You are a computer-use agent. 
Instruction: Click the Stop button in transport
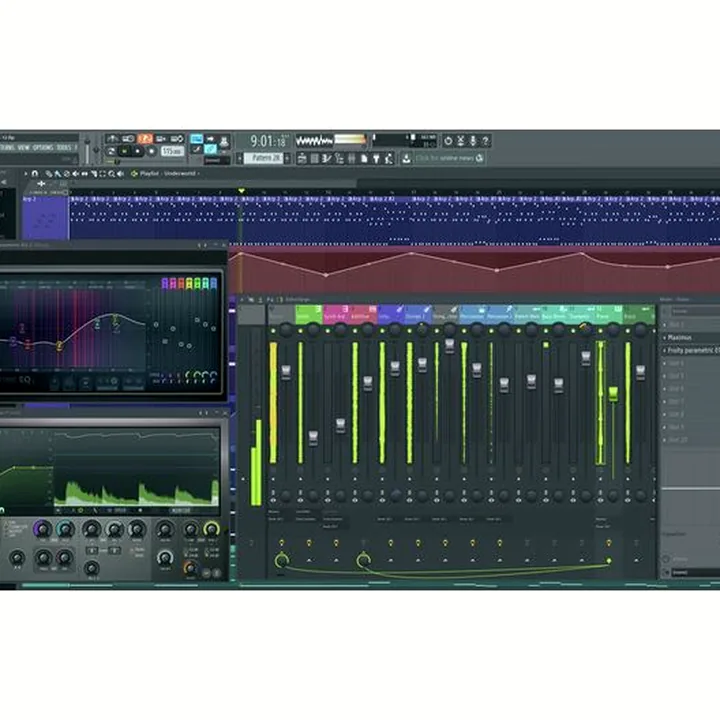pos(138,151)
